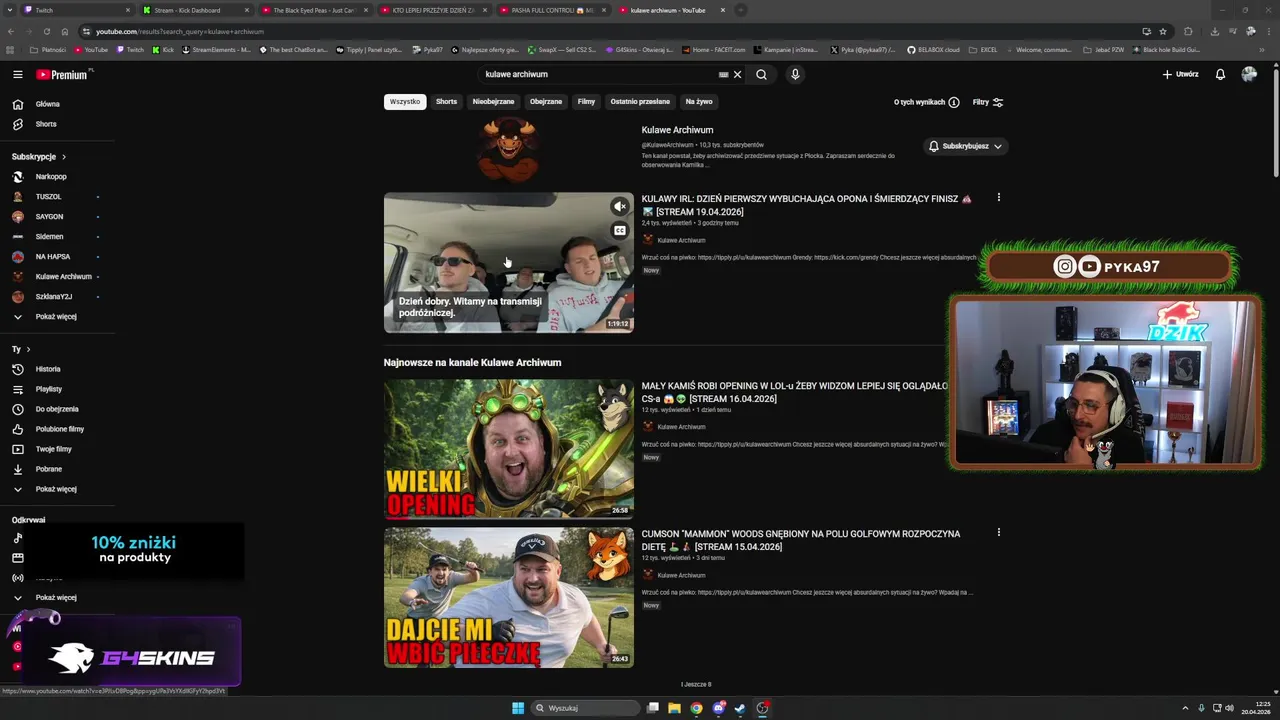The image size is (1280, 720).
Task: Clear the search box with X
Action: tap(737, 74)
